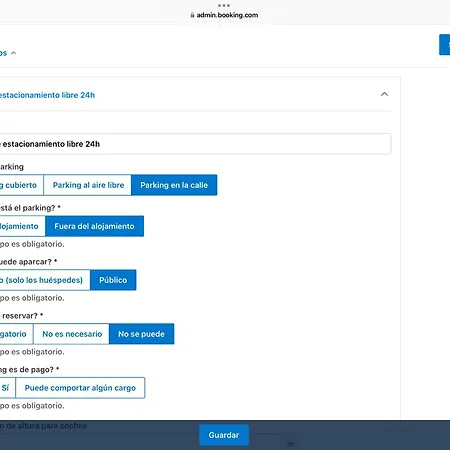The image size is (450, 450).
Task: Collapse the top-left section caret
Action: (13, 53)
